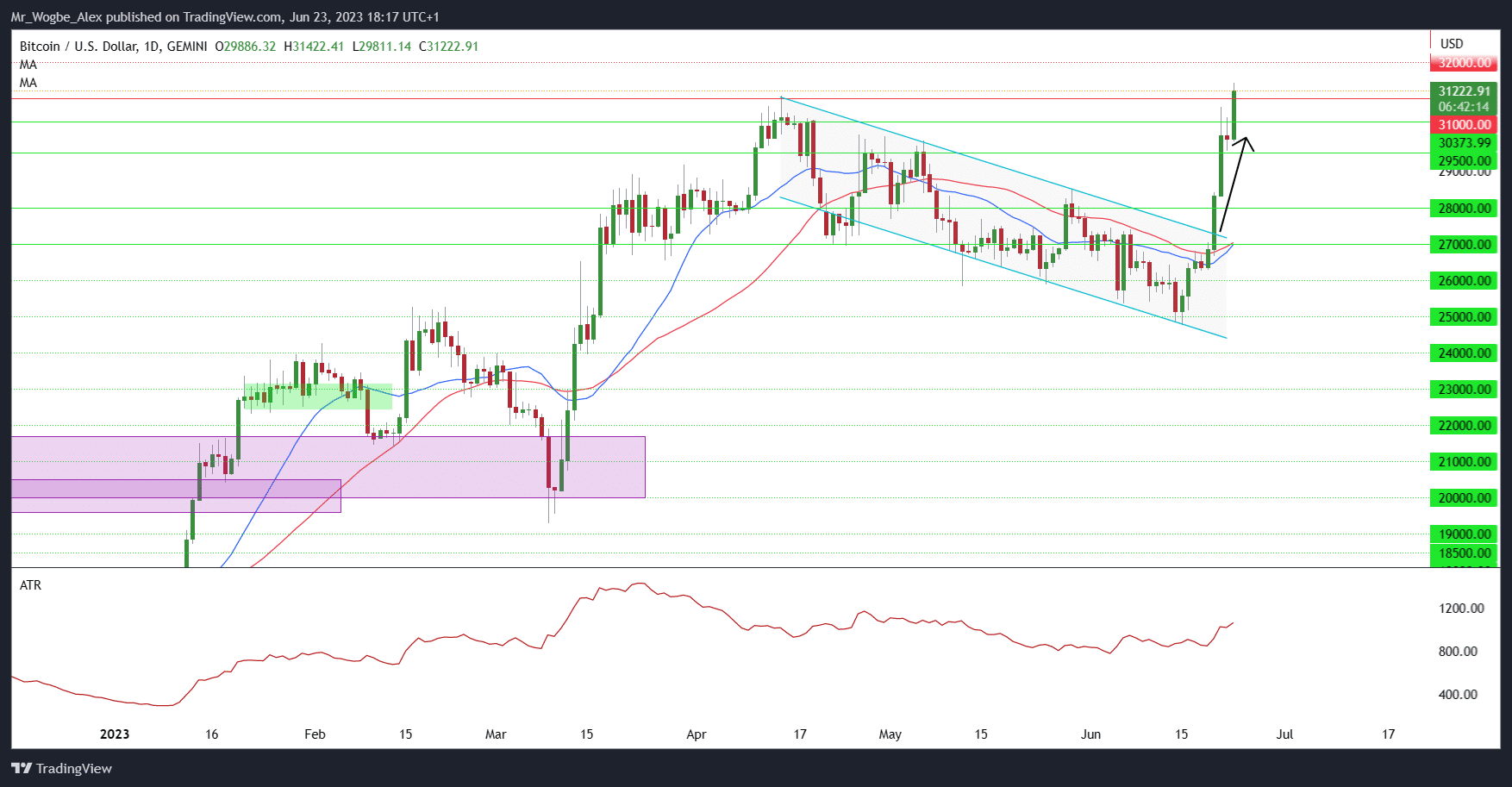Click the USD currency label on the price axis
Image resolution: width=1512 pixels, height=787 pixels.
pyautogui.click(x=1452, y=44)
